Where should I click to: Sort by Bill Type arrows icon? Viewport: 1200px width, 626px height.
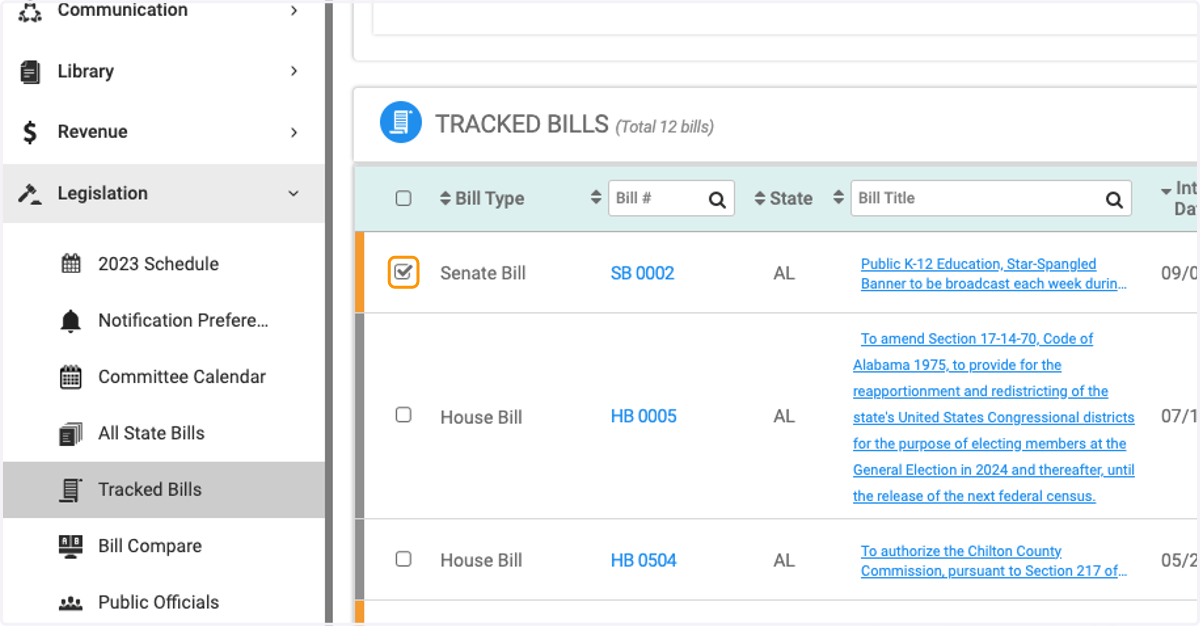point(446,198)
